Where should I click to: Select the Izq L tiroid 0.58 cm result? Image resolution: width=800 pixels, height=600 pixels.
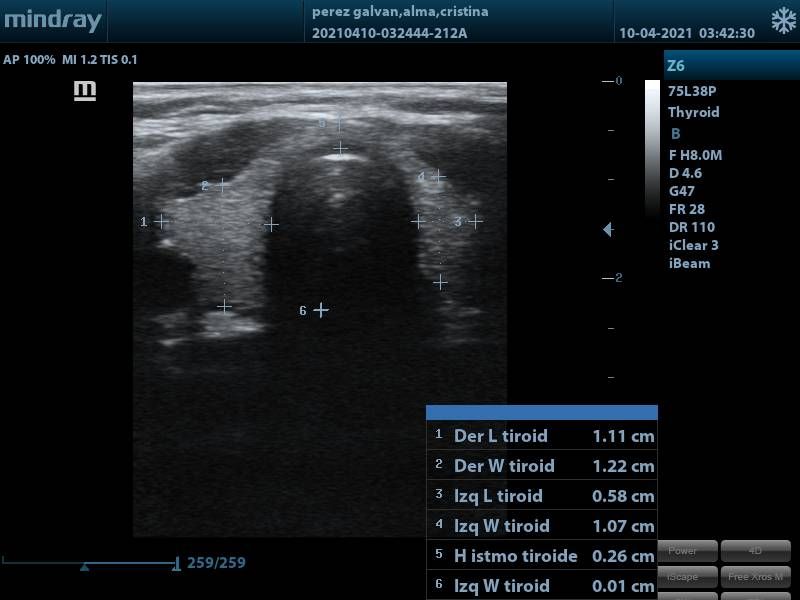(622, 496)
